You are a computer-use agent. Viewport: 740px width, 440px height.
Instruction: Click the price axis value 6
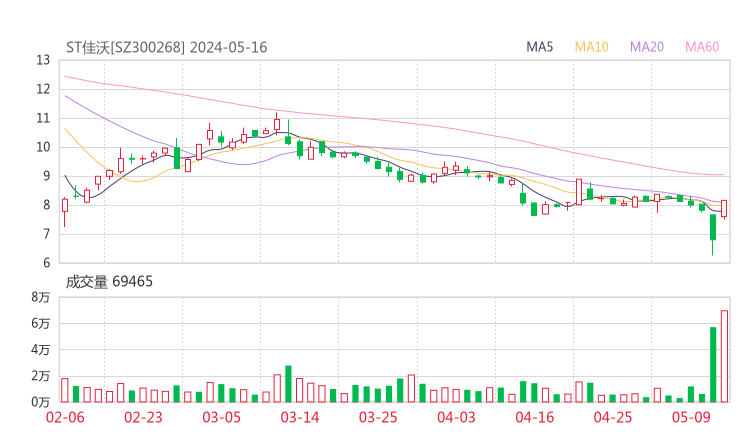click(46, 263)
